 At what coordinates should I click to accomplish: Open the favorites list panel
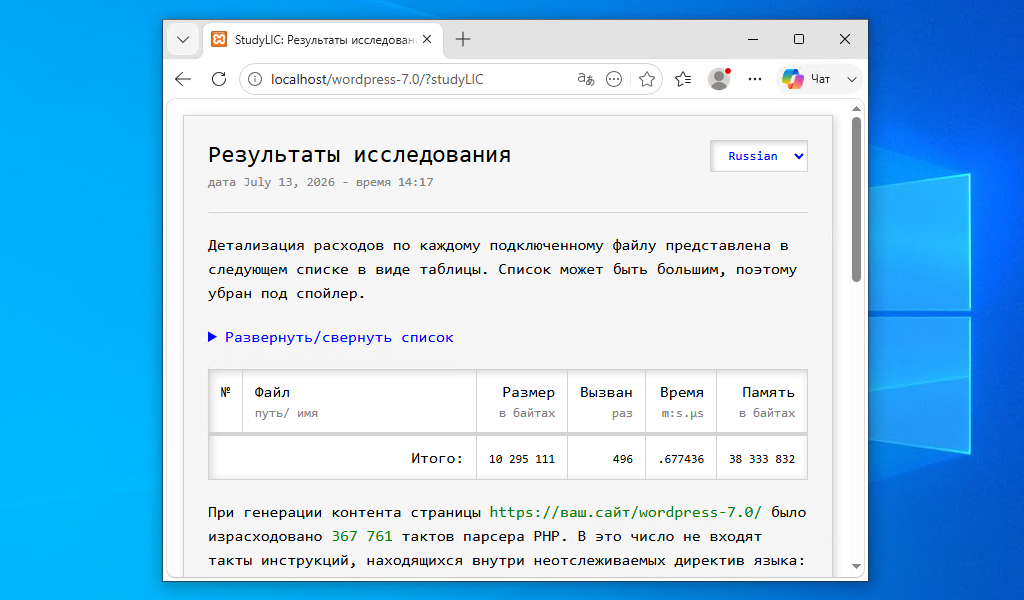[x=683, y=80]
